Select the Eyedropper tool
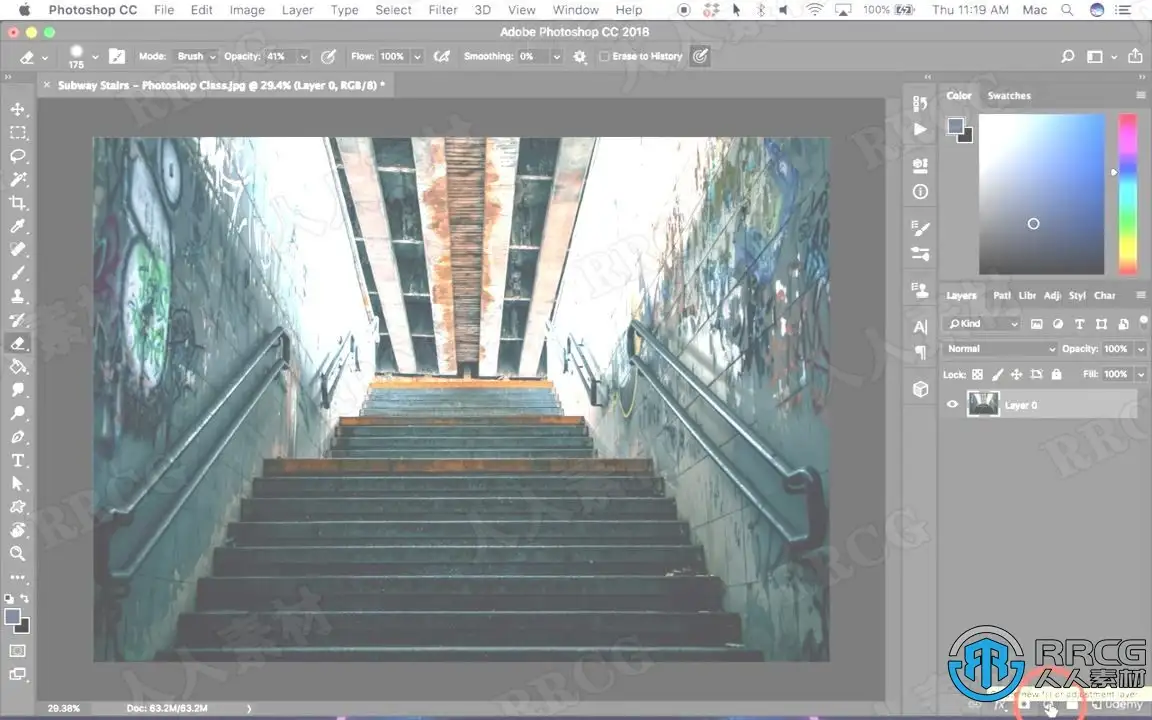Screen dimensions: 1152x720 point(18,226)
